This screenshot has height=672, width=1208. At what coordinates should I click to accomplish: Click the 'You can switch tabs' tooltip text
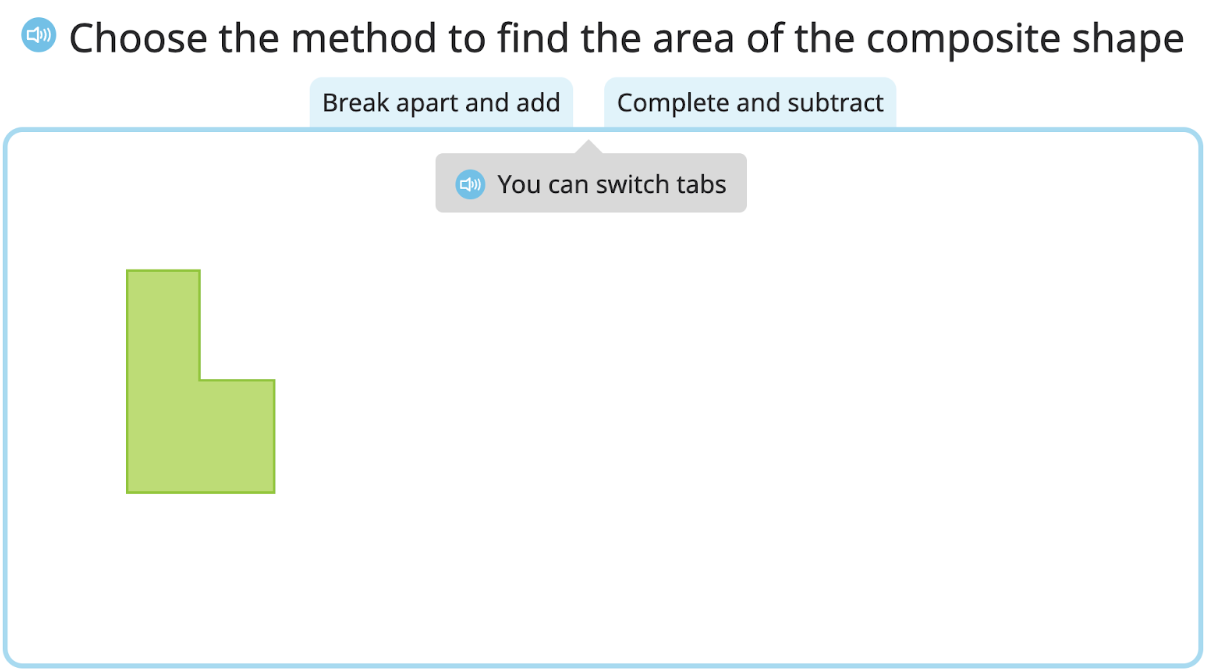coord(611,184)
